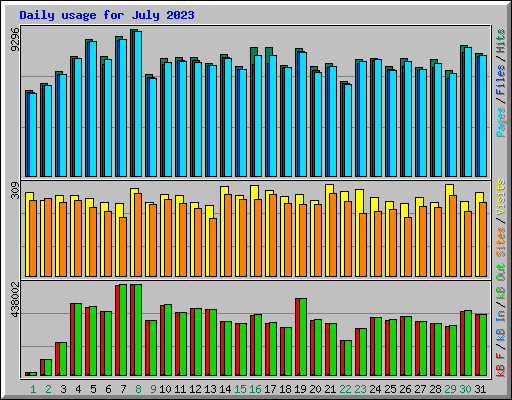Click day 6 on the x-axis

click(108, 389)
